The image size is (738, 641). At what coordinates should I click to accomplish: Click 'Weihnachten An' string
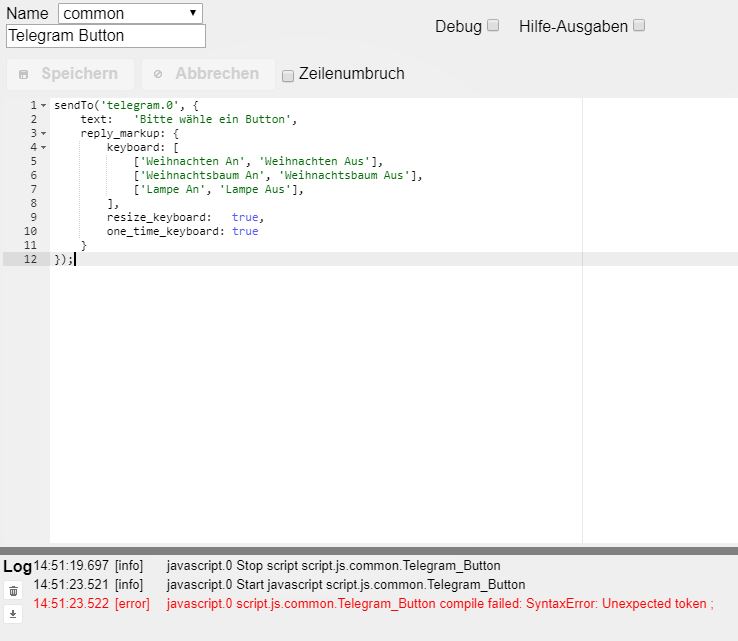coord(193,161)
